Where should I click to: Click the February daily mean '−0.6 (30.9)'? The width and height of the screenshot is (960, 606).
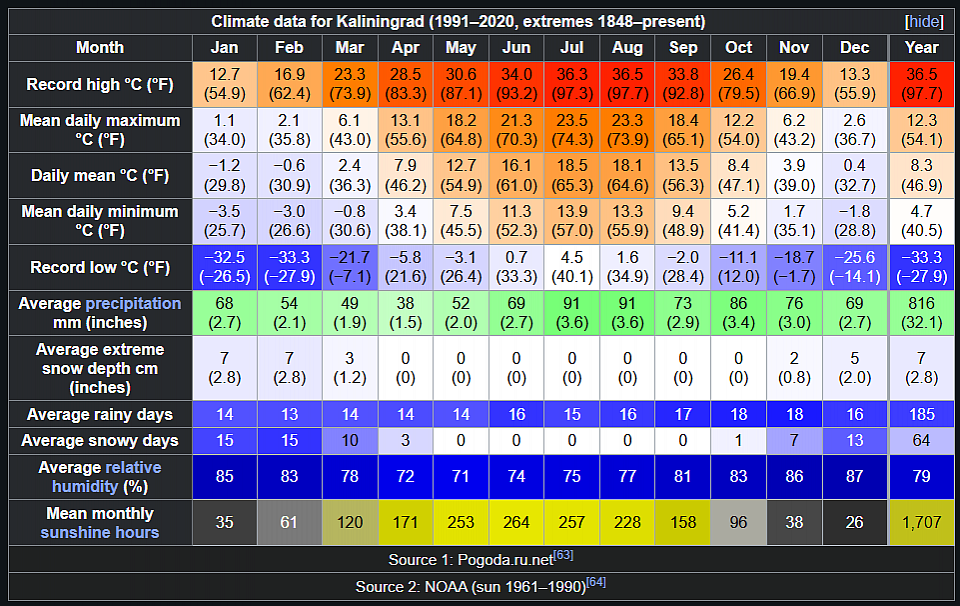289,176
